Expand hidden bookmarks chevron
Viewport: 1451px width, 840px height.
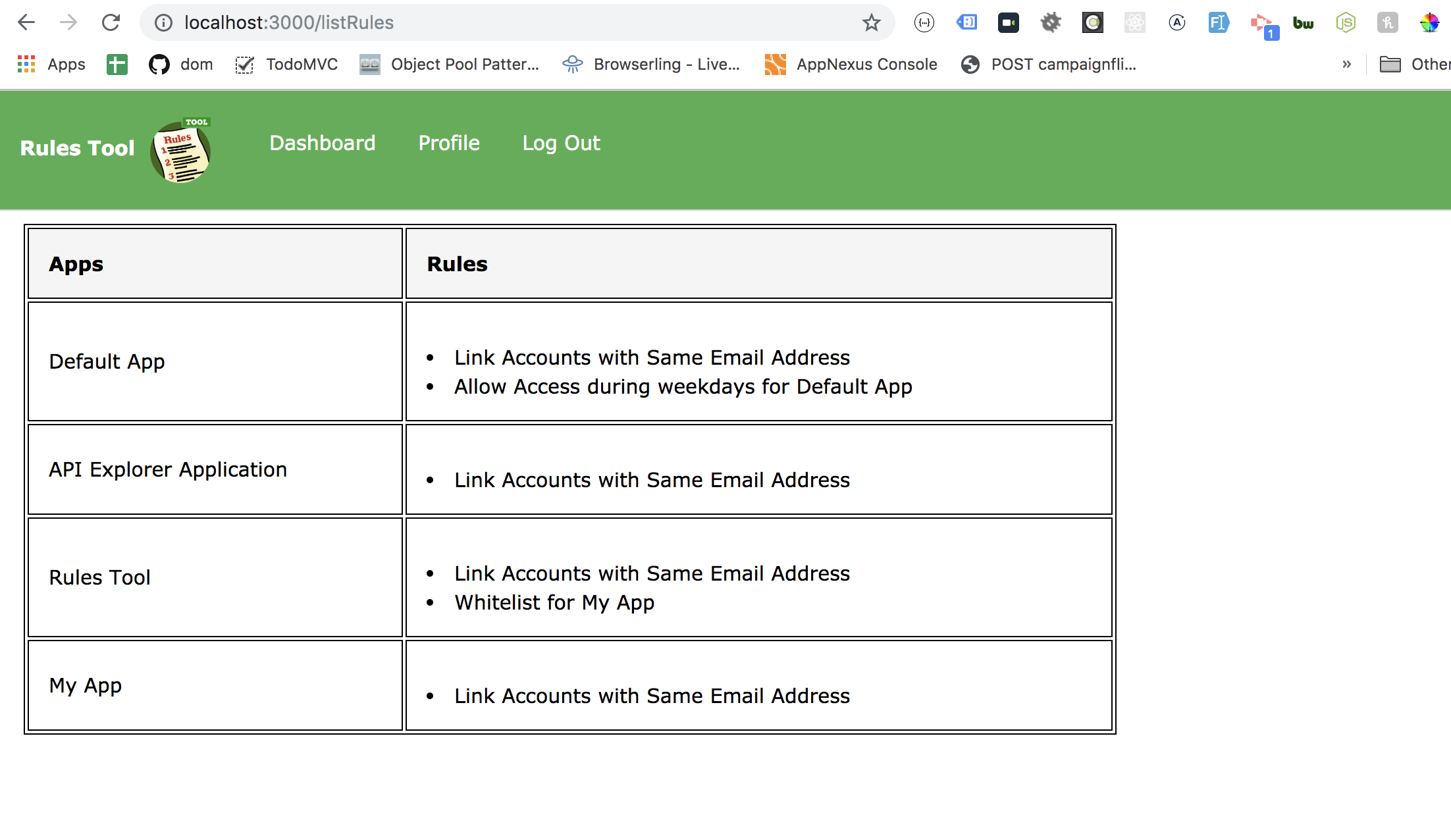(x=1346, y=64)
